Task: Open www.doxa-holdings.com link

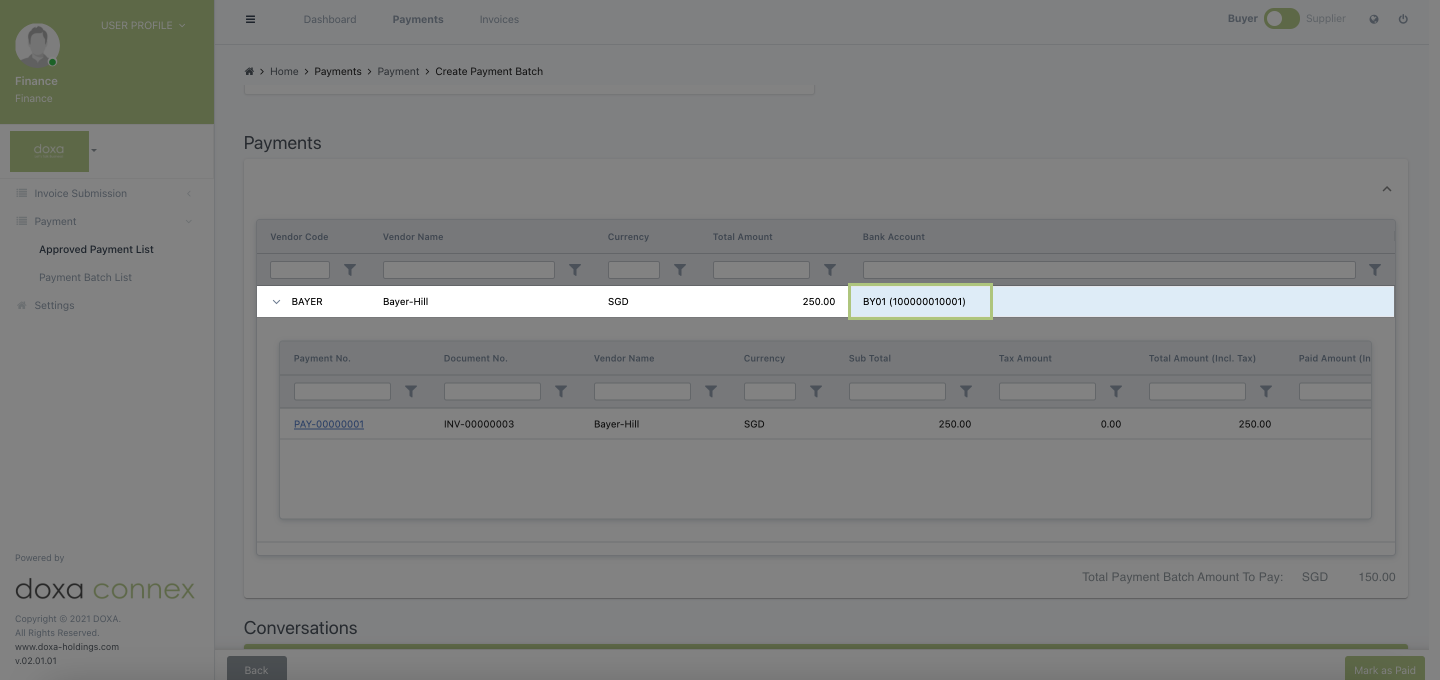Action: point(67,647)
